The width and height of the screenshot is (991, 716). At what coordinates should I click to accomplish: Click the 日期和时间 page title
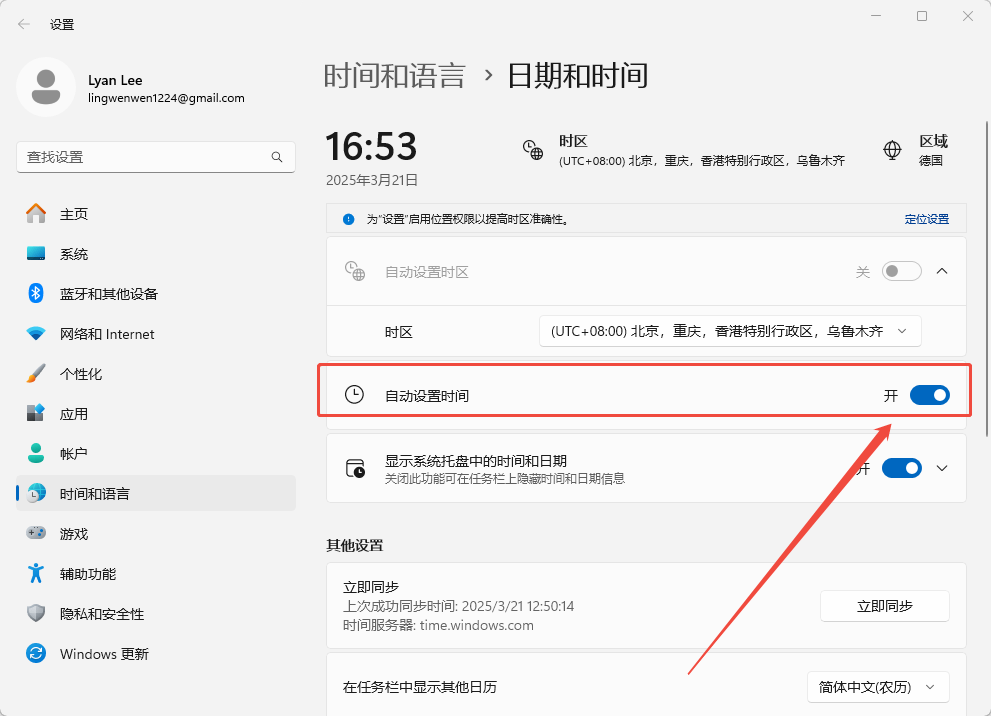578,76
